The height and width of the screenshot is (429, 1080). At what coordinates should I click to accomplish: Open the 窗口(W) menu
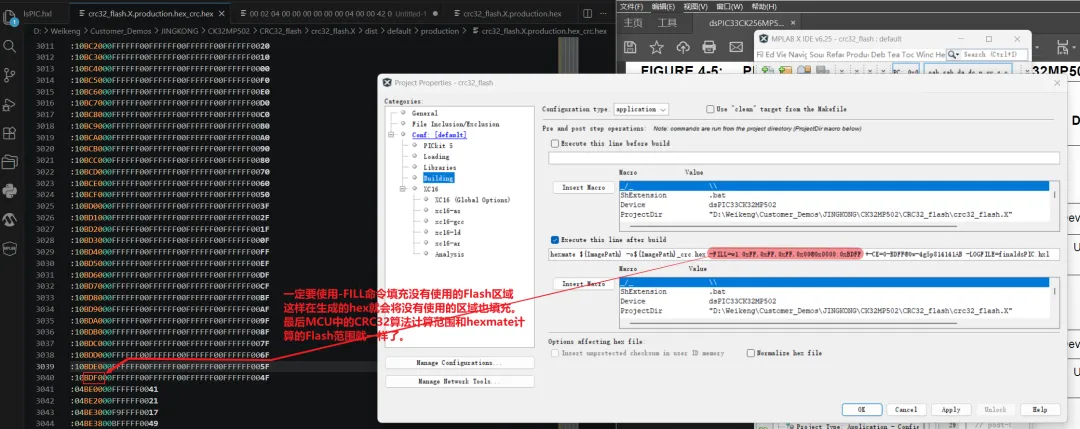729,6
